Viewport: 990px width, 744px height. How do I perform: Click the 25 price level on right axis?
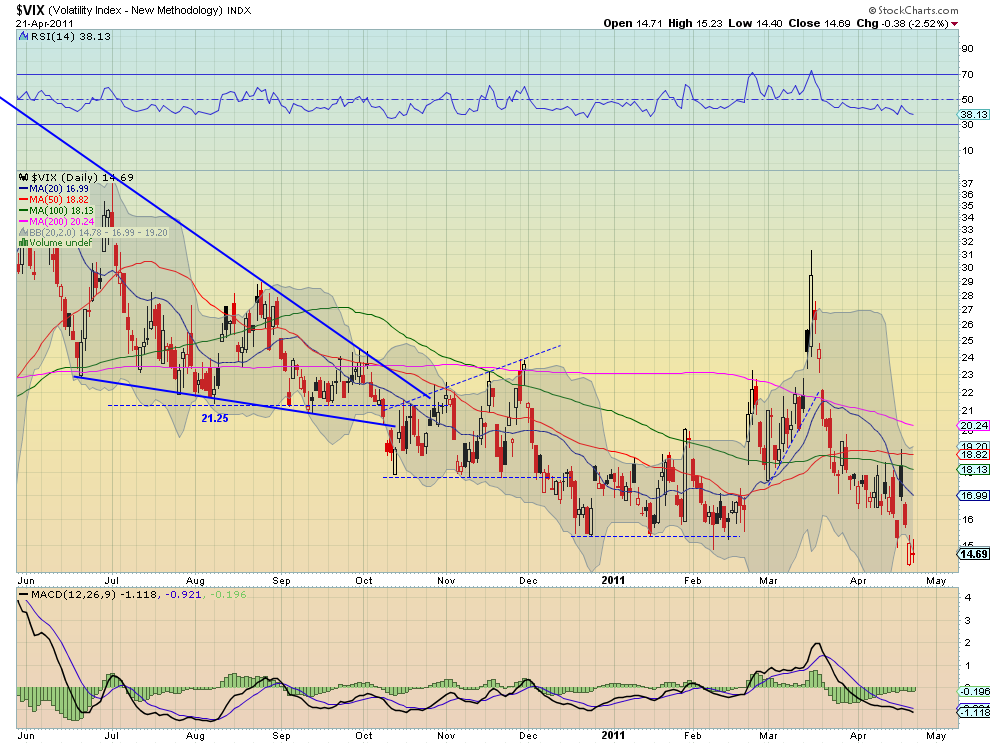click(x=967, y=341)
